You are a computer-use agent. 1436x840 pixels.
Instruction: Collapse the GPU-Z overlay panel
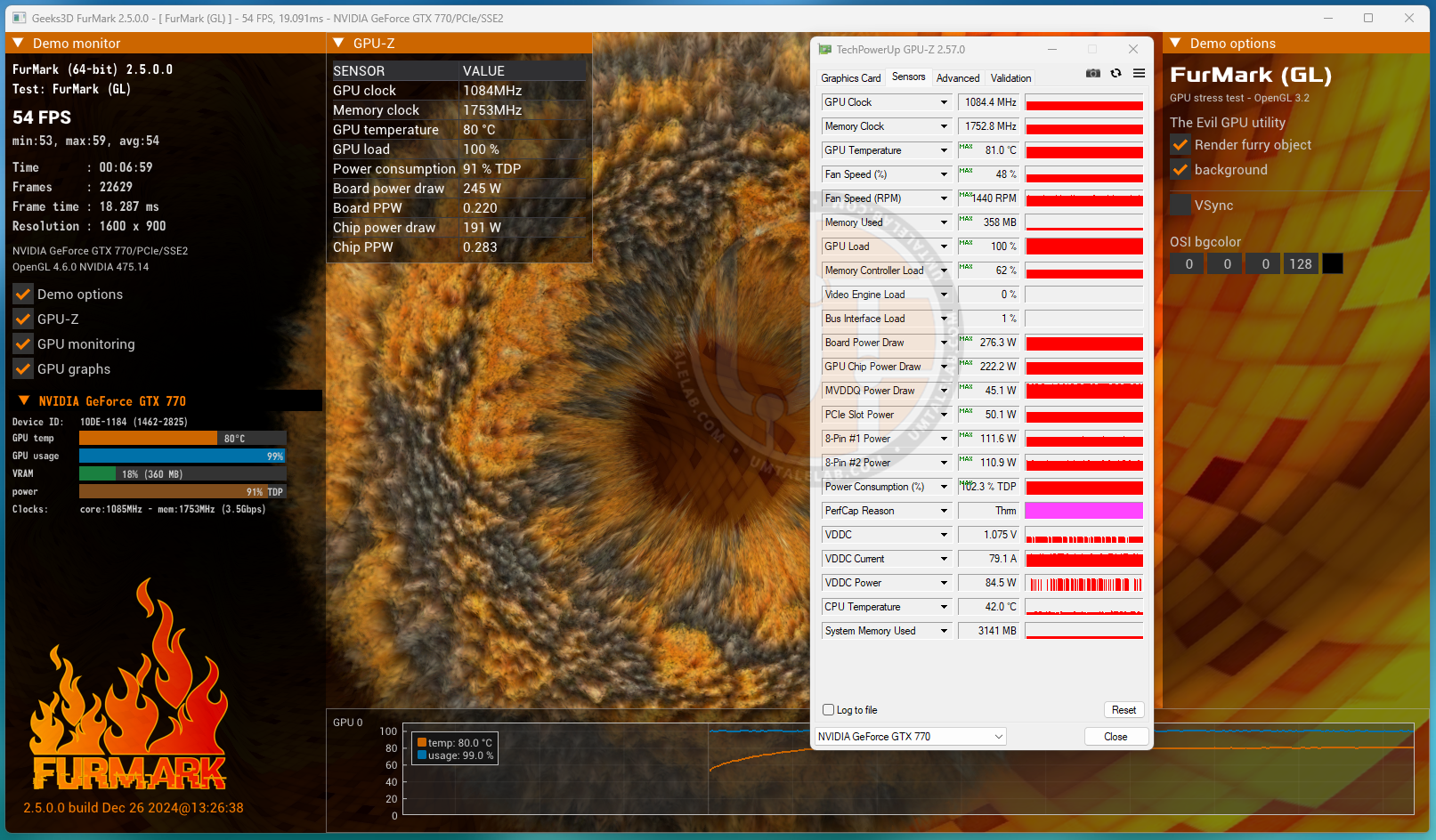(338, 43)
